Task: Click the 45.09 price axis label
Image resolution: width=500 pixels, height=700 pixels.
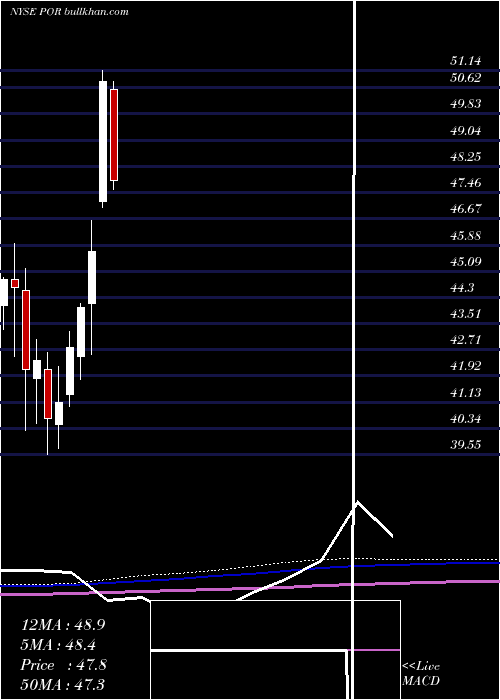Action: pos(466,261)
